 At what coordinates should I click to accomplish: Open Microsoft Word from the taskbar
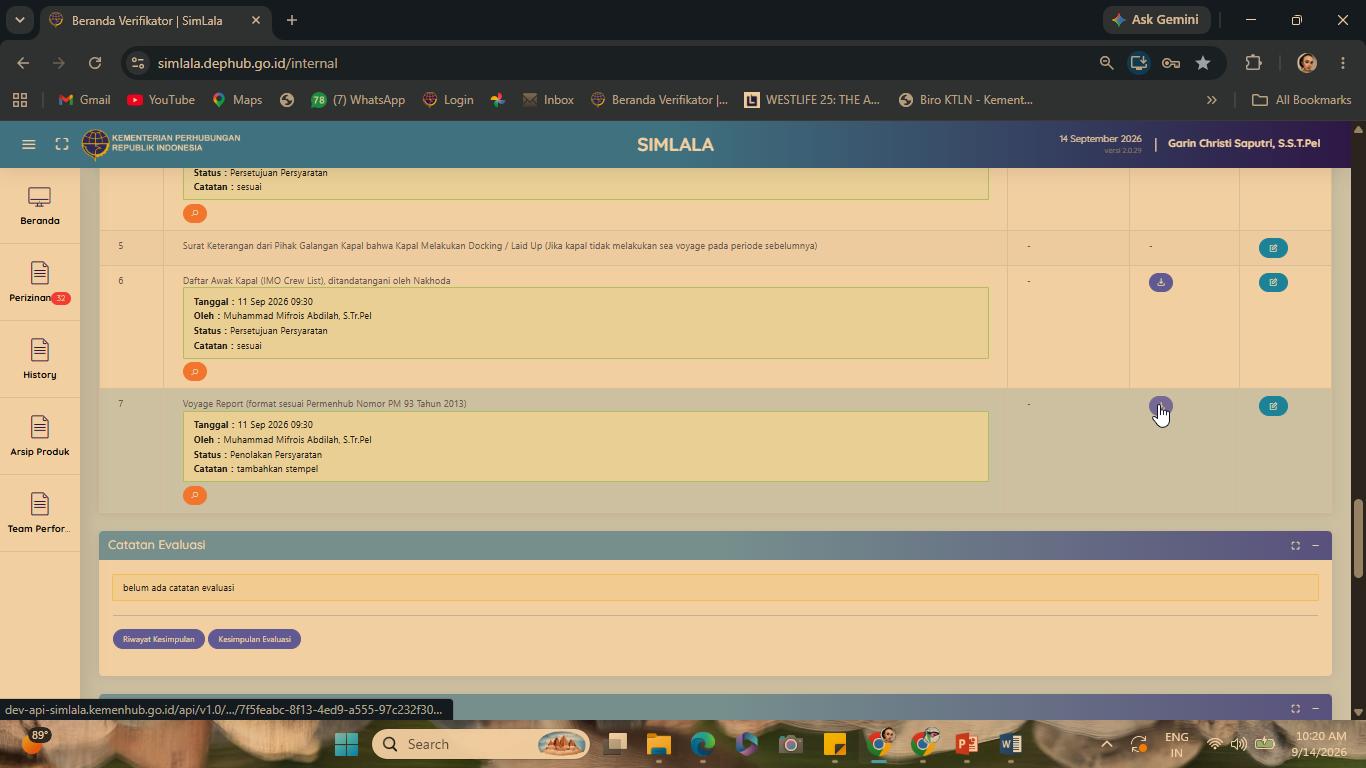click(x=1010, y=744)
